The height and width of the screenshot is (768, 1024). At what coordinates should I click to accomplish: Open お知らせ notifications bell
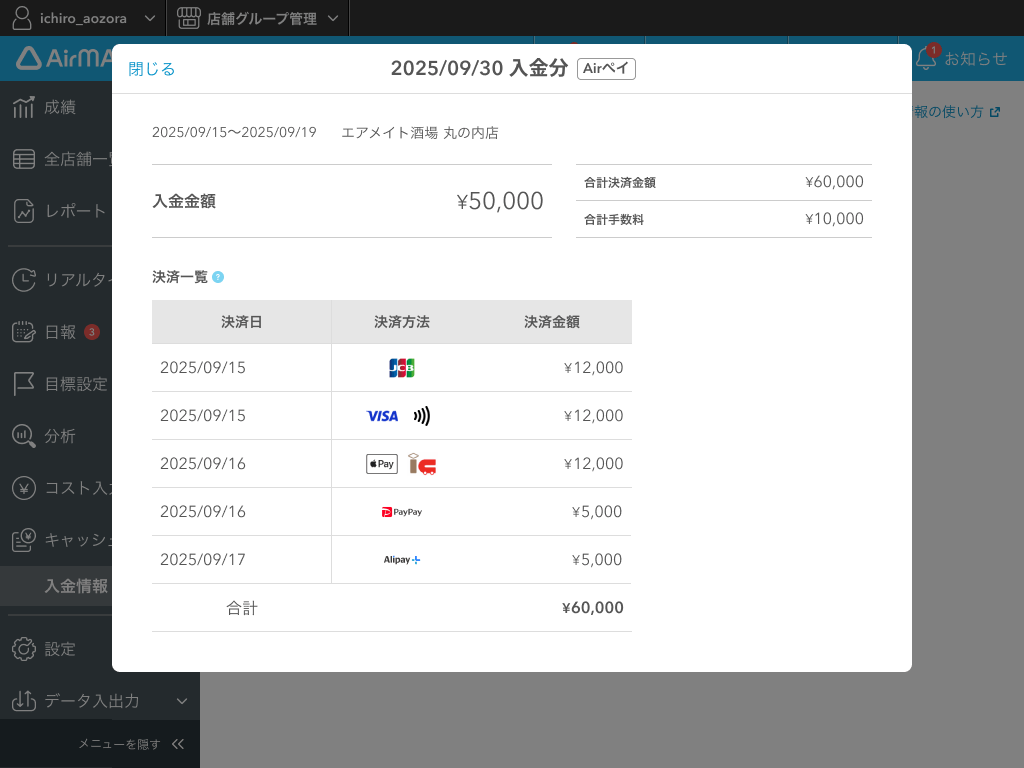click(x=961, y=59)
